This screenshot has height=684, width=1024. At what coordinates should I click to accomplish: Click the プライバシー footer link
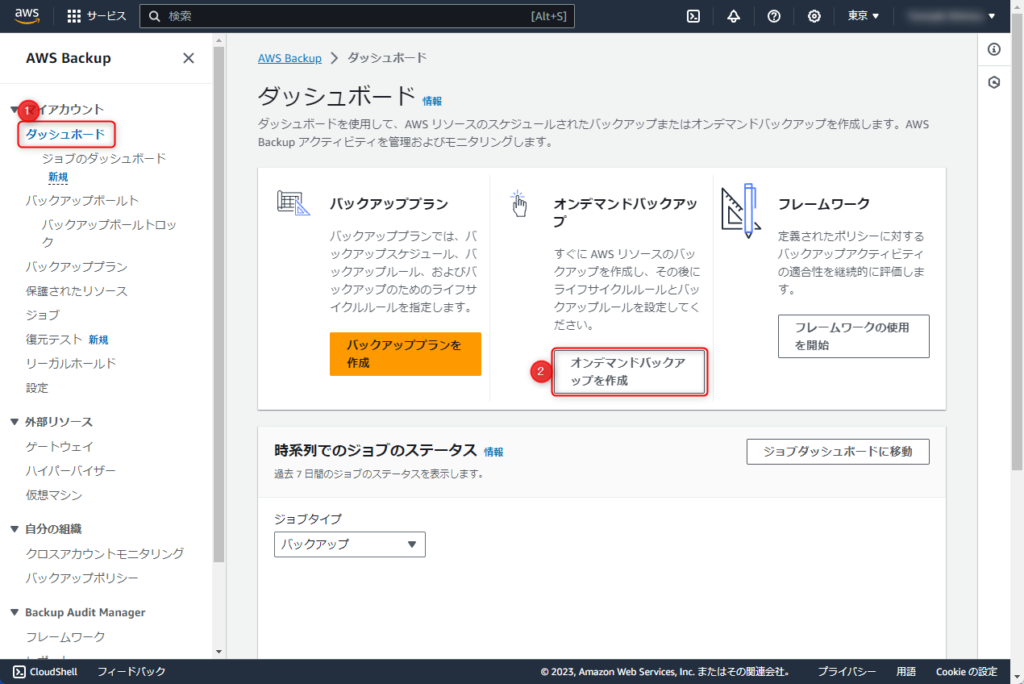847,672
